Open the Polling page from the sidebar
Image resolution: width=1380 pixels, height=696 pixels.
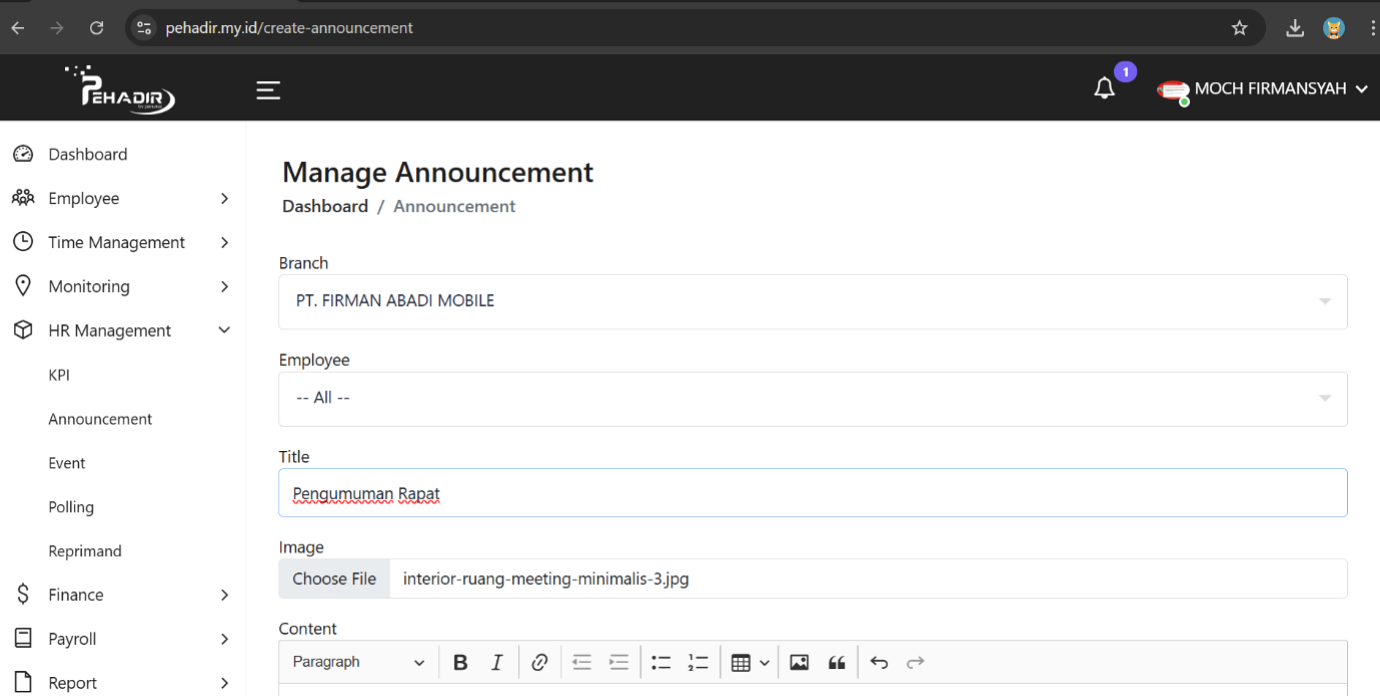pyautogui.click(x=71, y=506)
